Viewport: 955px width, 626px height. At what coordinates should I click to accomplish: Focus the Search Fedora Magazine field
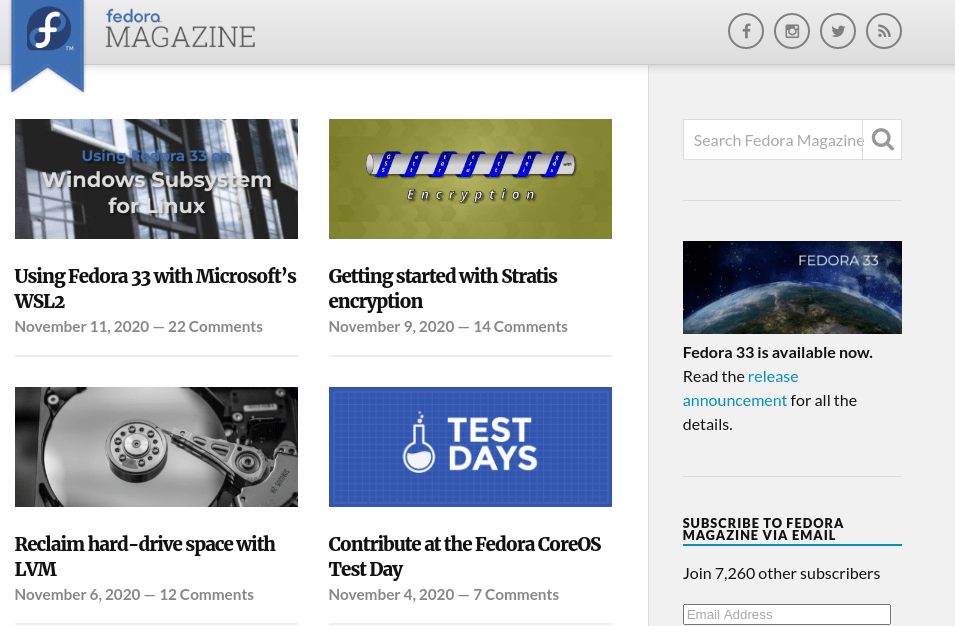tap(773, 140)
